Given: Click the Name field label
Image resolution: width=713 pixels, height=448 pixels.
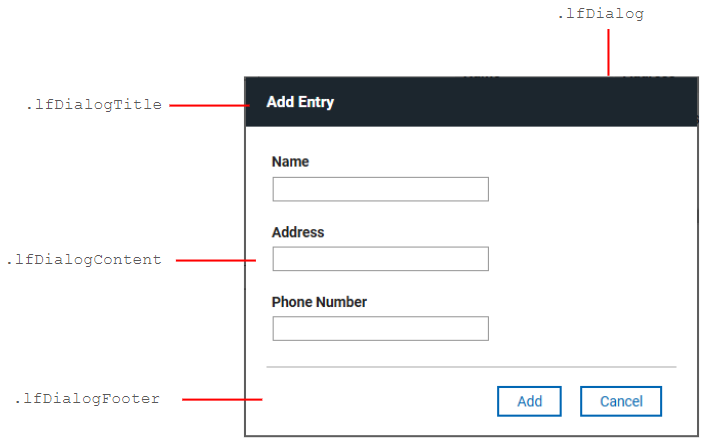Looking at the screenshot, I should point(290,162).
